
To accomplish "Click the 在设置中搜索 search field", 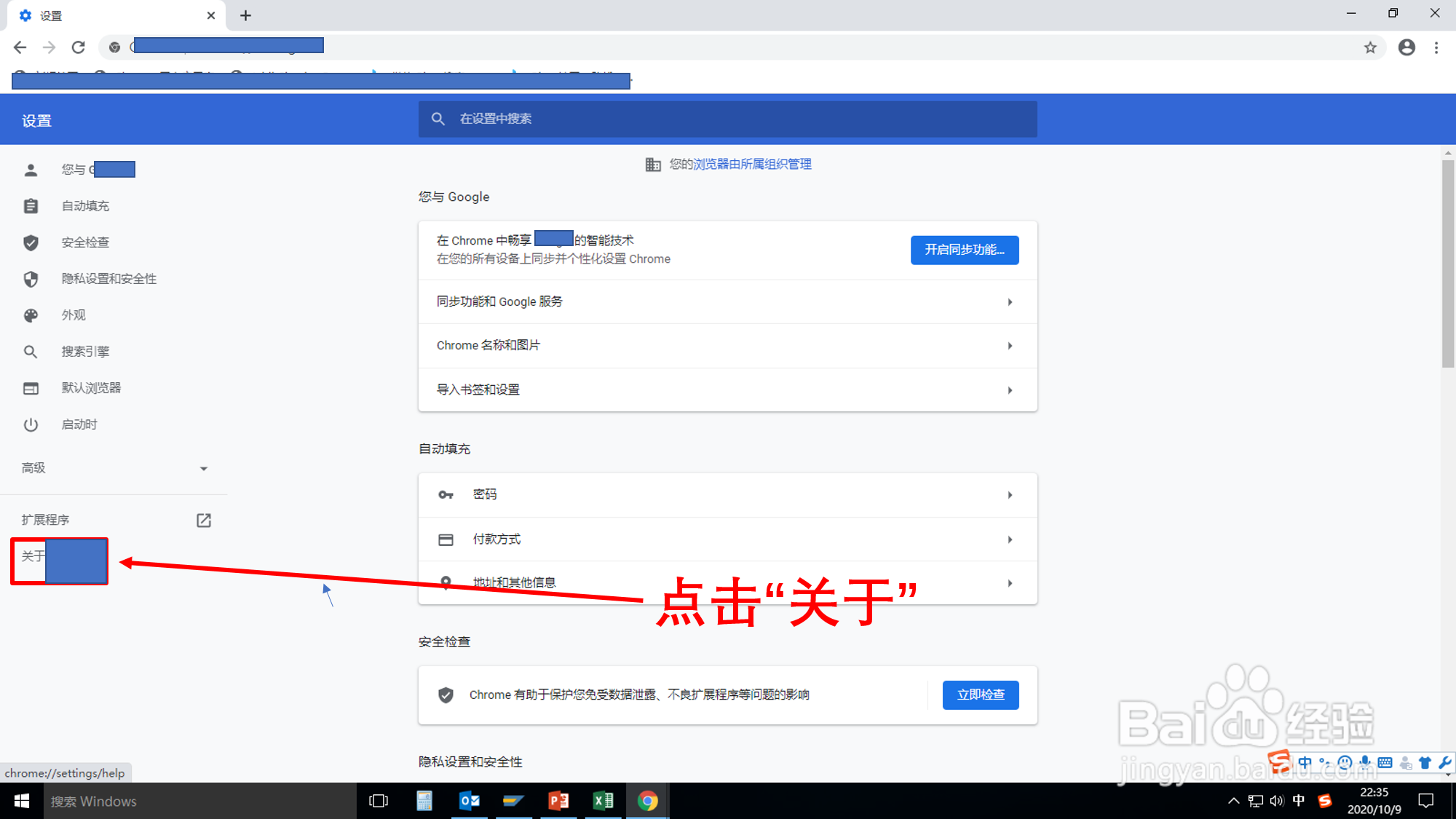I will click(x=728, y=119).
